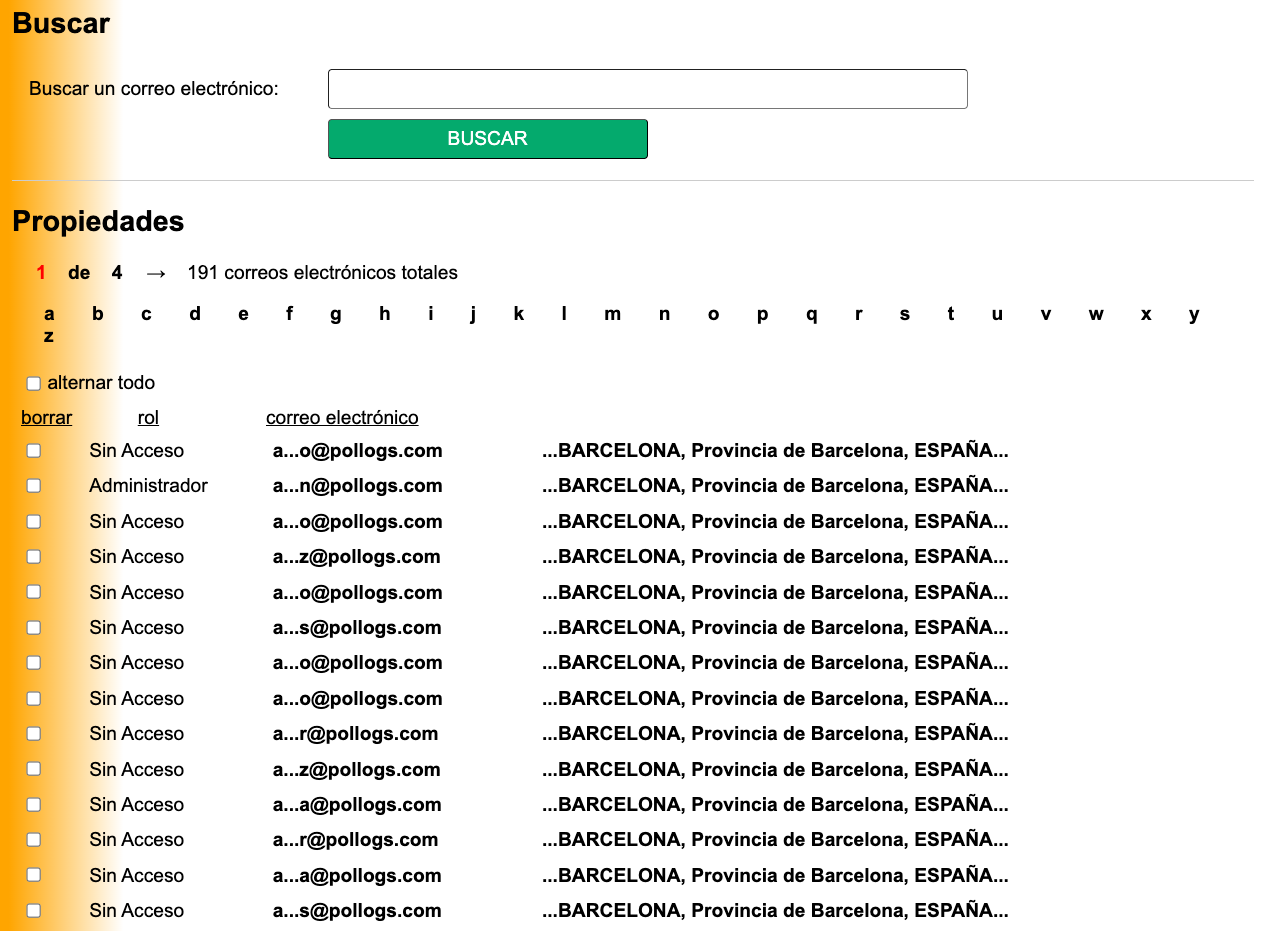The height and width of the screenshot is (931, 1267).
Task: Click the 'Propiedades' section heading
Action: pos(97,221)
